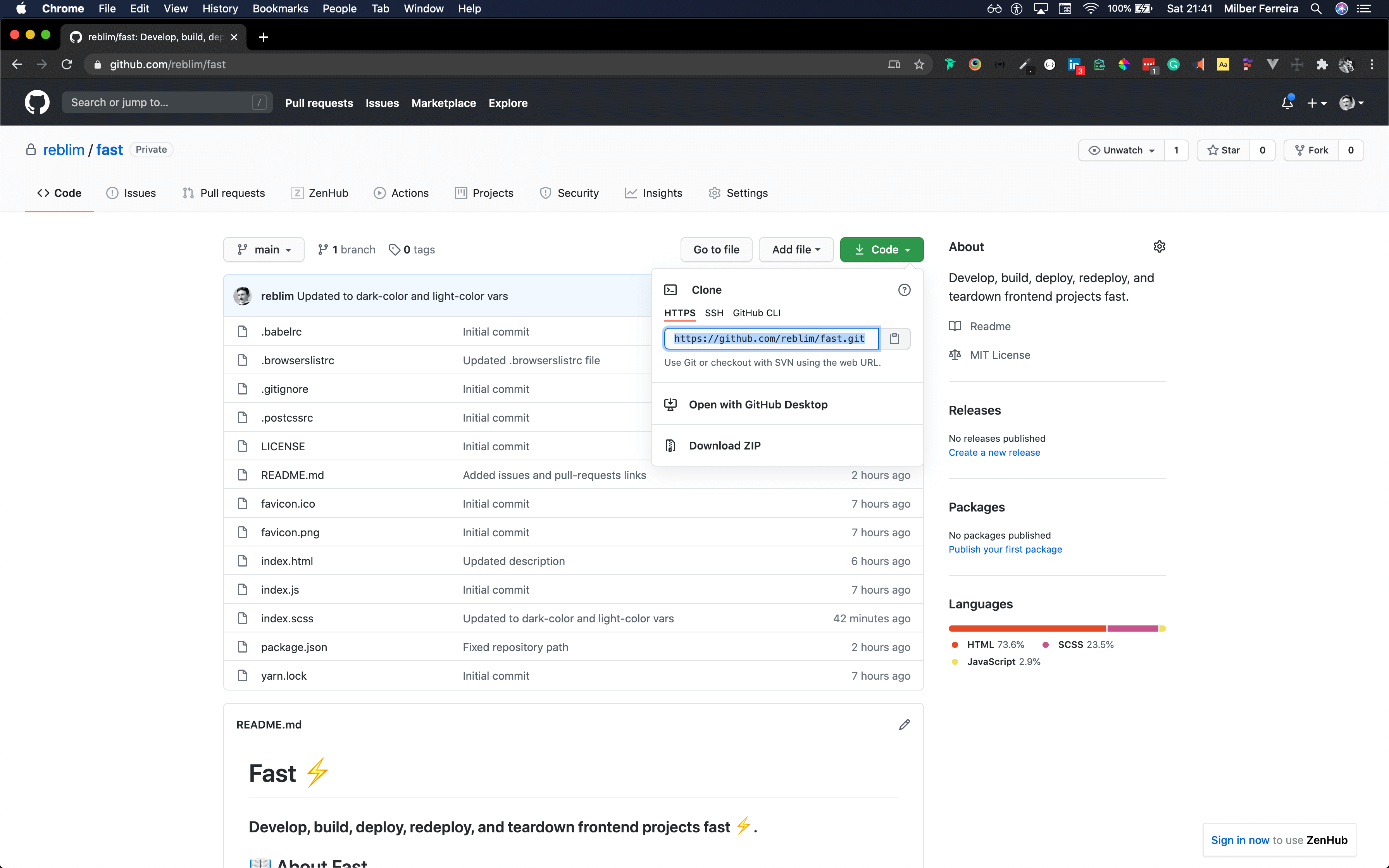Edit README.md with the pencil icon
This screenshot has width=1389, height=868.
click(x=904, y=725)
